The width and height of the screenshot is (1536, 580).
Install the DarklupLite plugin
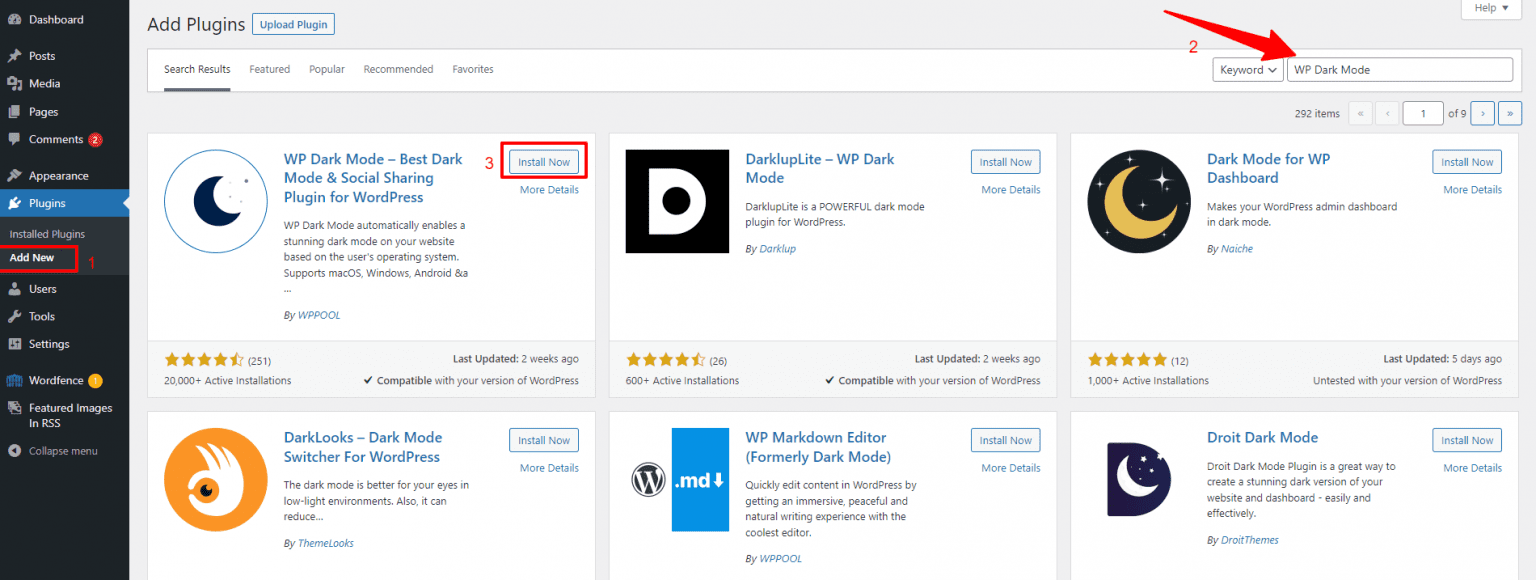tap(1005, 162)
